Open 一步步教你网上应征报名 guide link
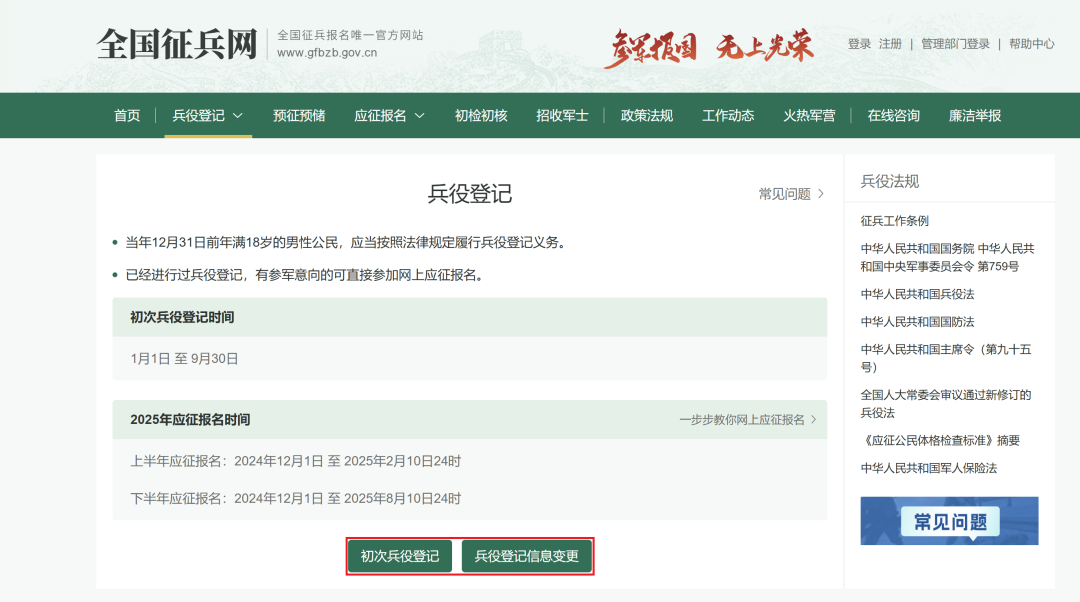The height and width of the screenshot is (602, 1080). click(x=747, y=420)
